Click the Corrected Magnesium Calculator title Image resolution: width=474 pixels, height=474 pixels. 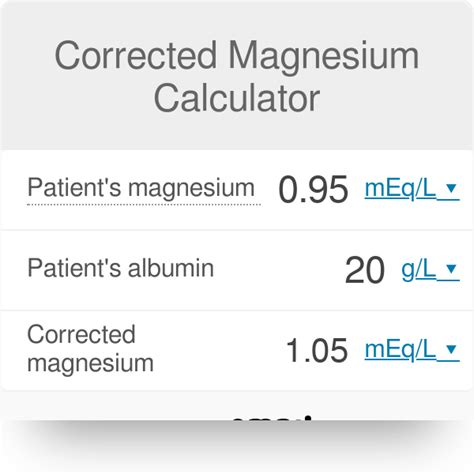tap(237, 76)
